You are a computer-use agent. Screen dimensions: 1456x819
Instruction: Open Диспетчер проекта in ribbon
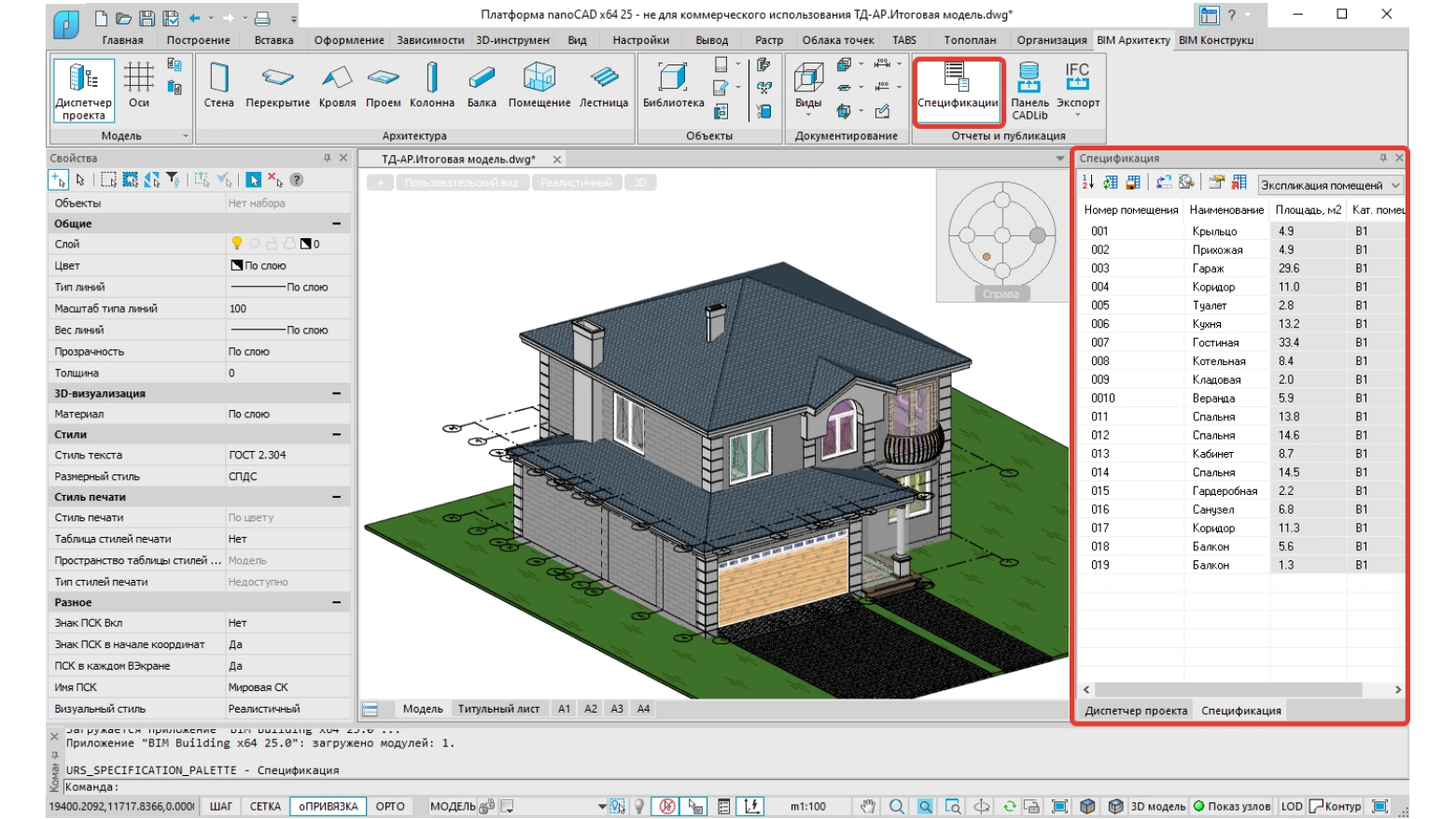[x=84, y=91]
